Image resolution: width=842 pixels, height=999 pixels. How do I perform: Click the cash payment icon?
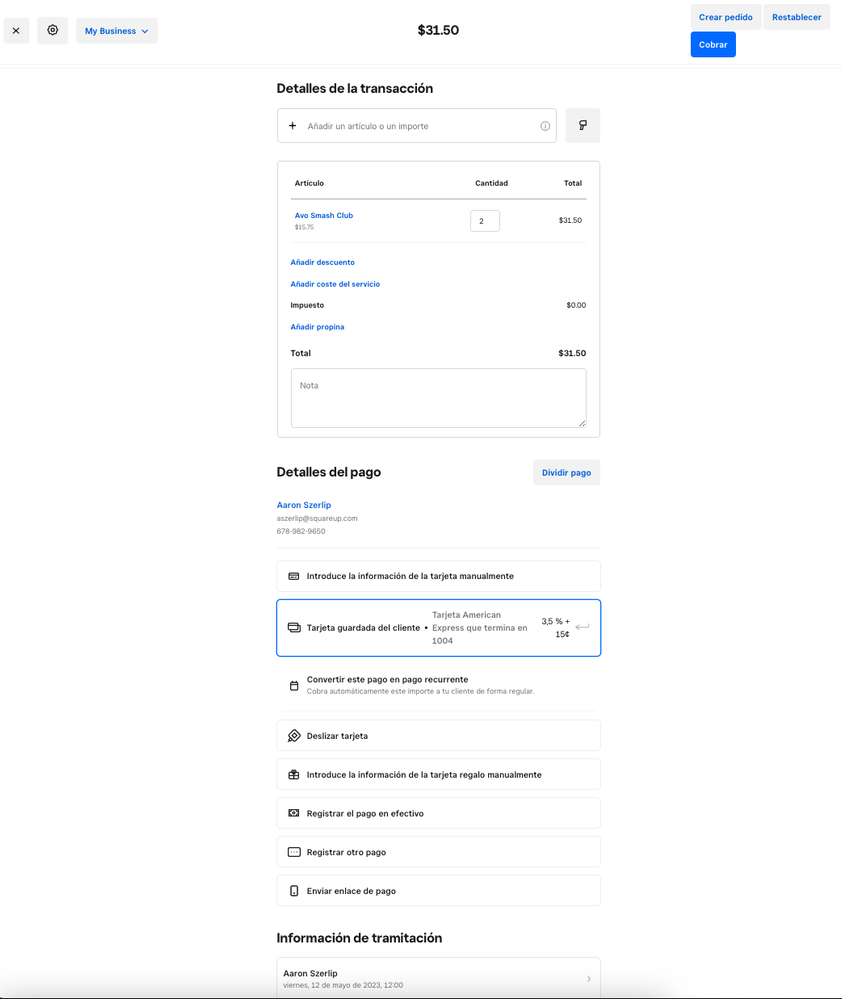294,814
